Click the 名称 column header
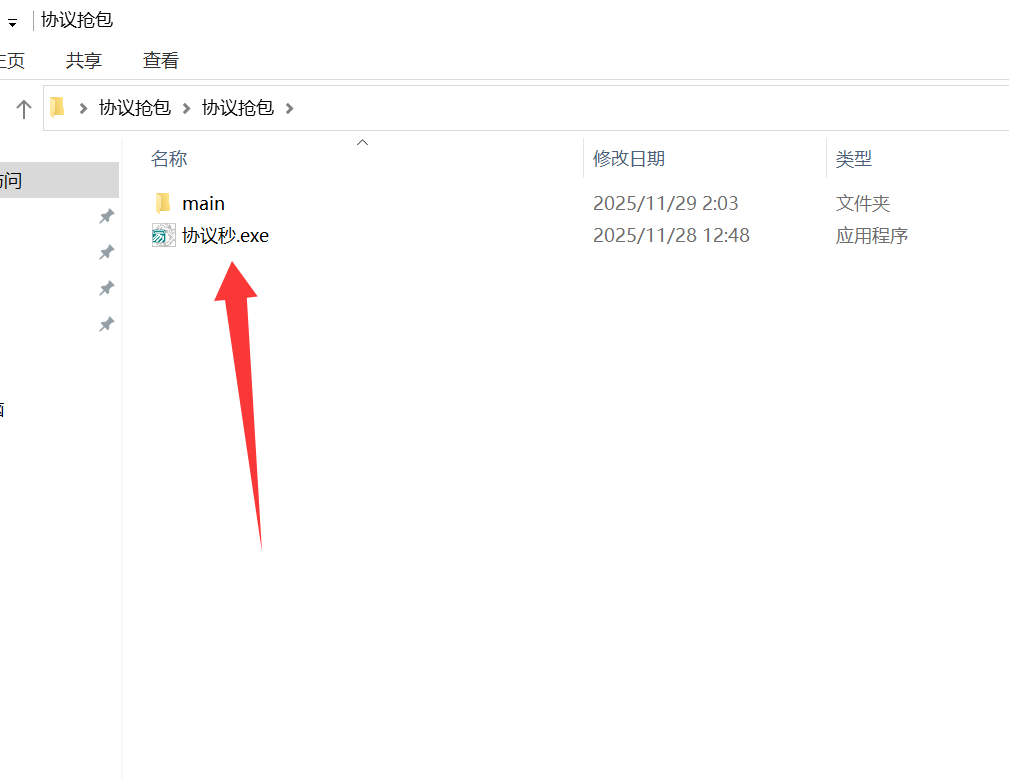Screen dimensions: 1009x780 [169, 158]
